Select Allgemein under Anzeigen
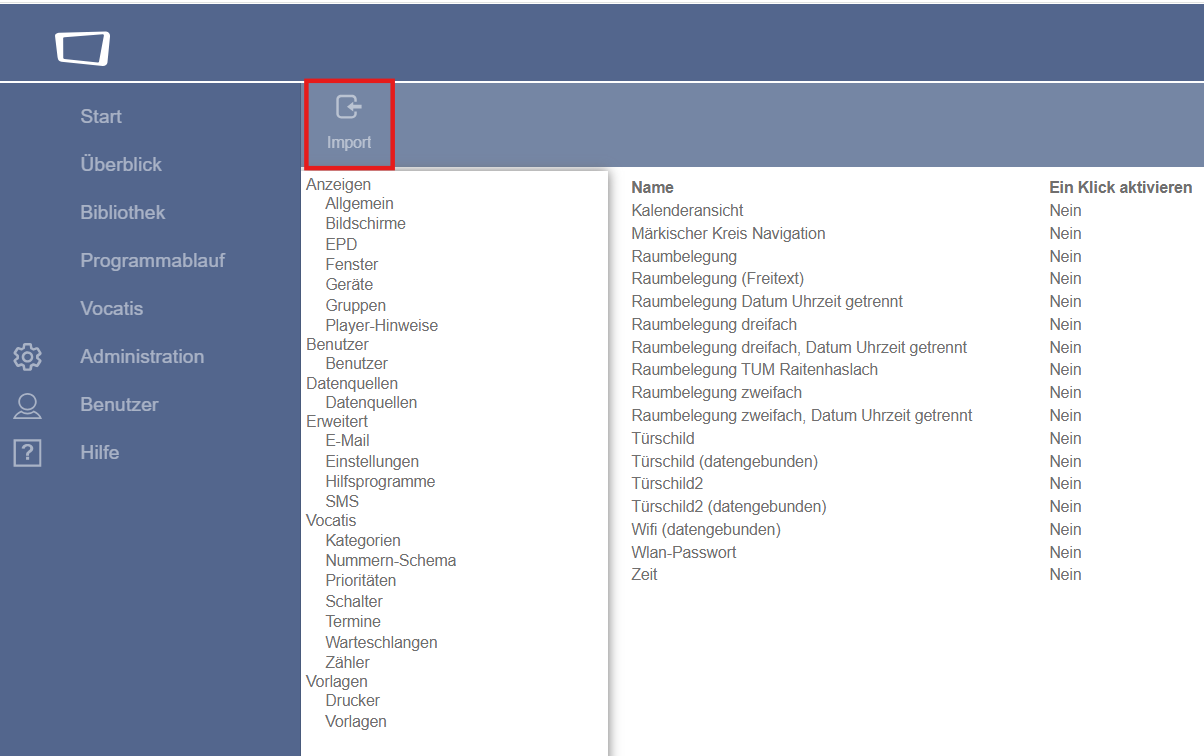Viewport: 1204px width, 756px height. [x=360, y=204]
